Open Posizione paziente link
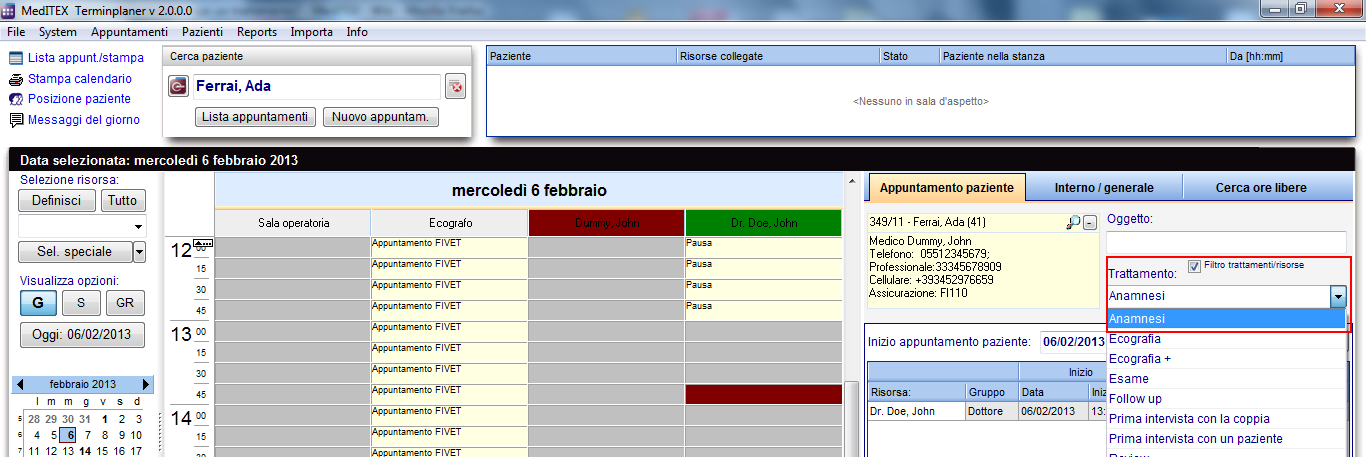1366x457 pixels. click(79, 99)
